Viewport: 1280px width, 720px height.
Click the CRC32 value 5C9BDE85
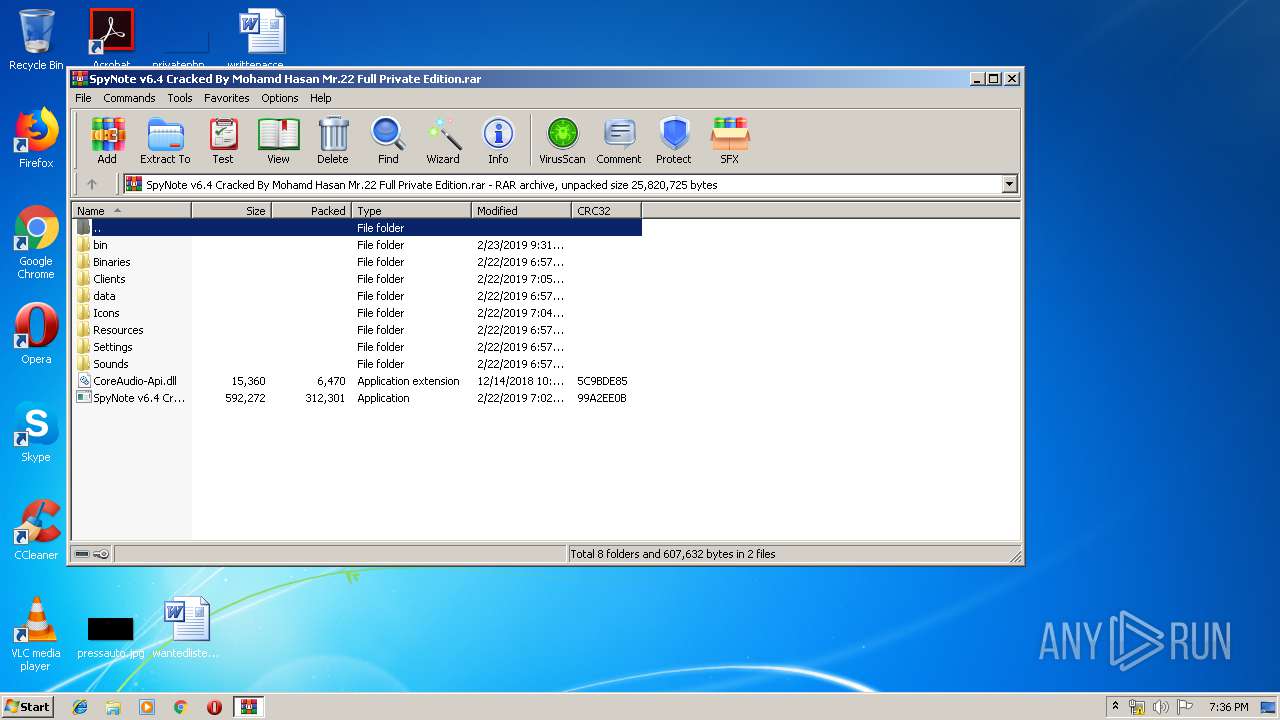pos(602,381)
